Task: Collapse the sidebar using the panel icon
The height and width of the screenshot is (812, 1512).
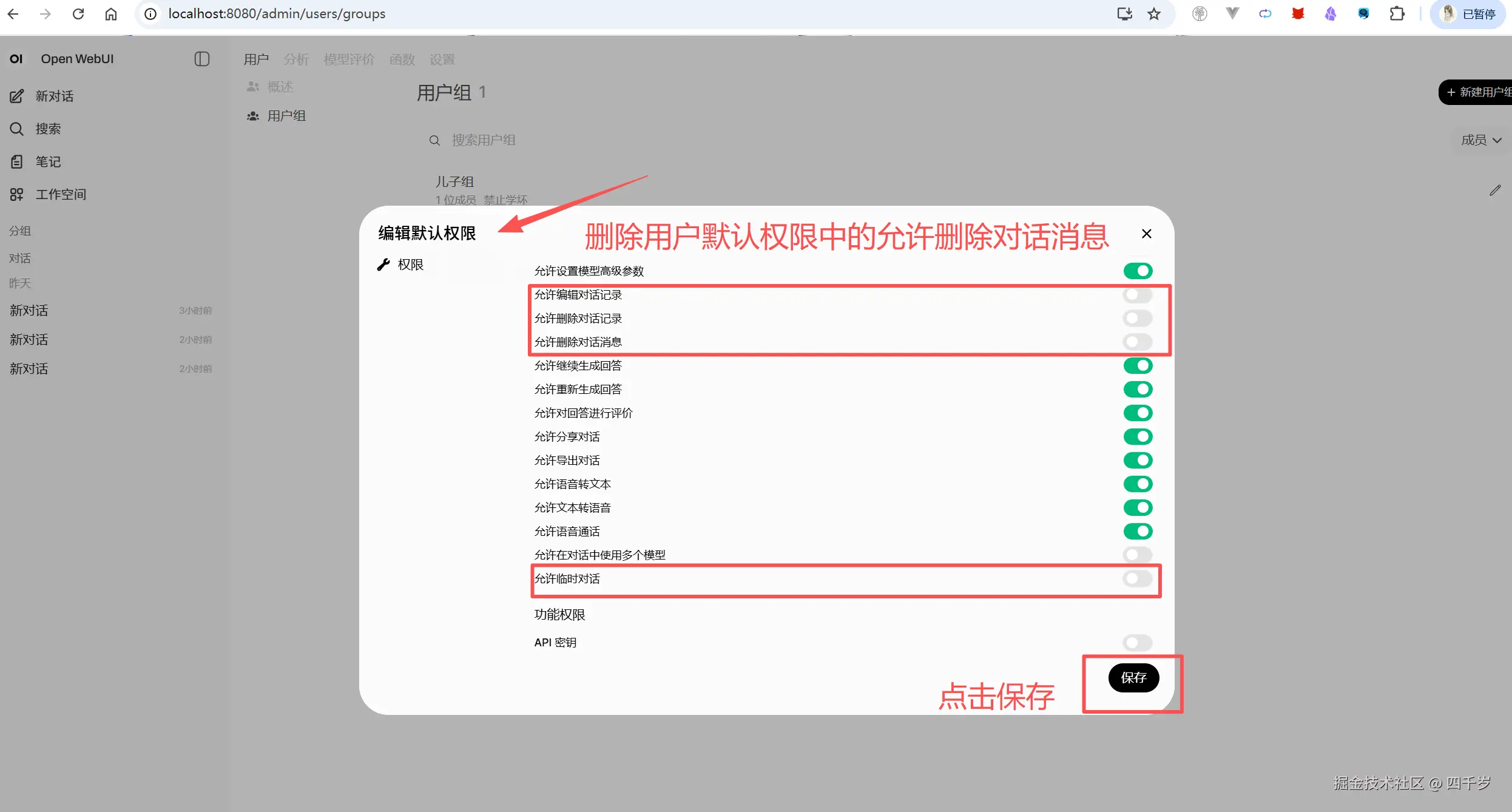Action: (201, 58)
